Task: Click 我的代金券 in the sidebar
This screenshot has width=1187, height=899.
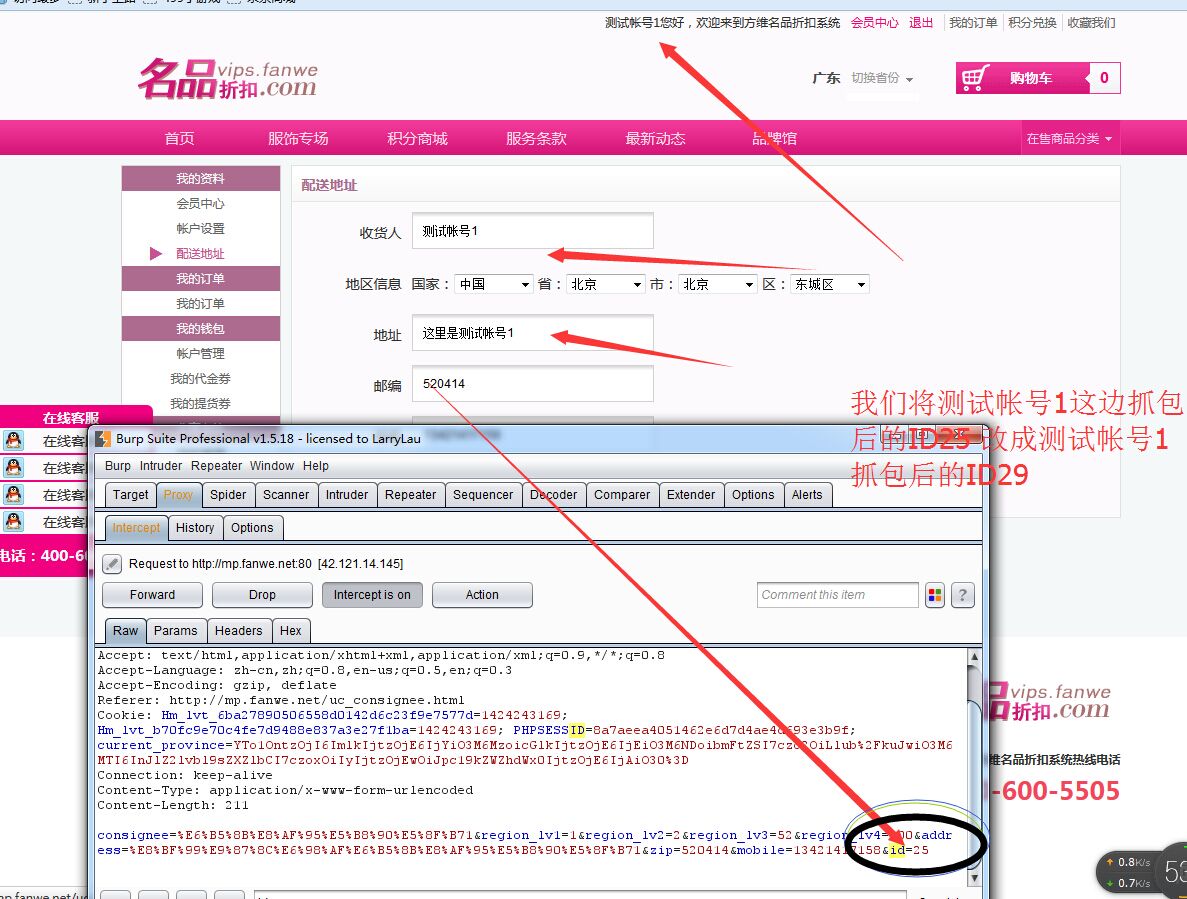Action: [x=201, y=378]
